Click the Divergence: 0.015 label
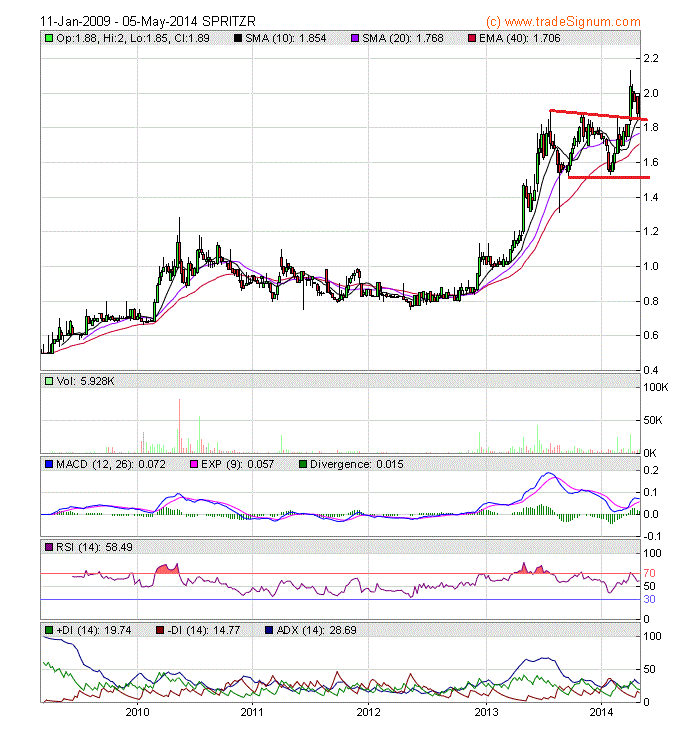Screen dimensions: 680x733 [357, 464]
